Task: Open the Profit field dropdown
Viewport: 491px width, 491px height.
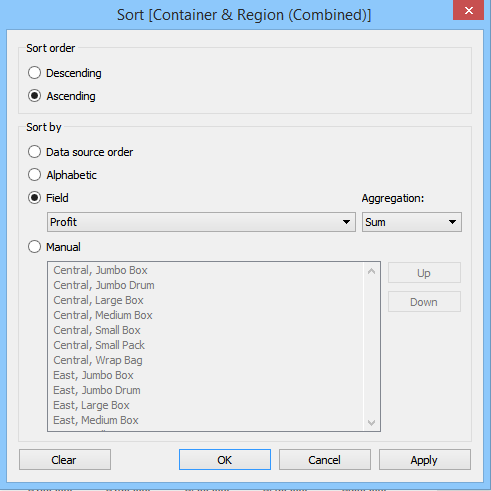Action: point(201,222)
